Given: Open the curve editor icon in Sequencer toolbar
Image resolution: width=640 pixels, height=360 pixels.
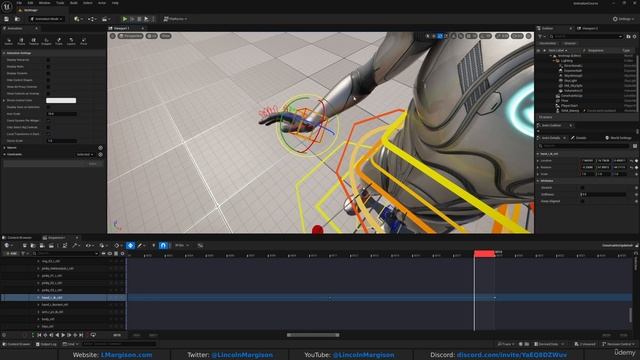Looking at the screenshot, I should point(200,245).
